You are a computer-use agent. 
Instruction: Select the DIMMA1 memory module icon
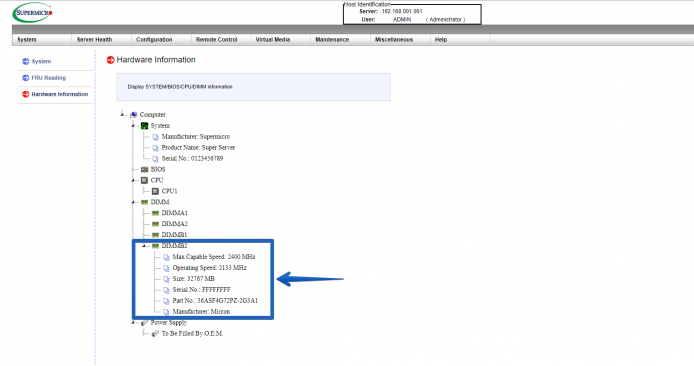point(155,213)
